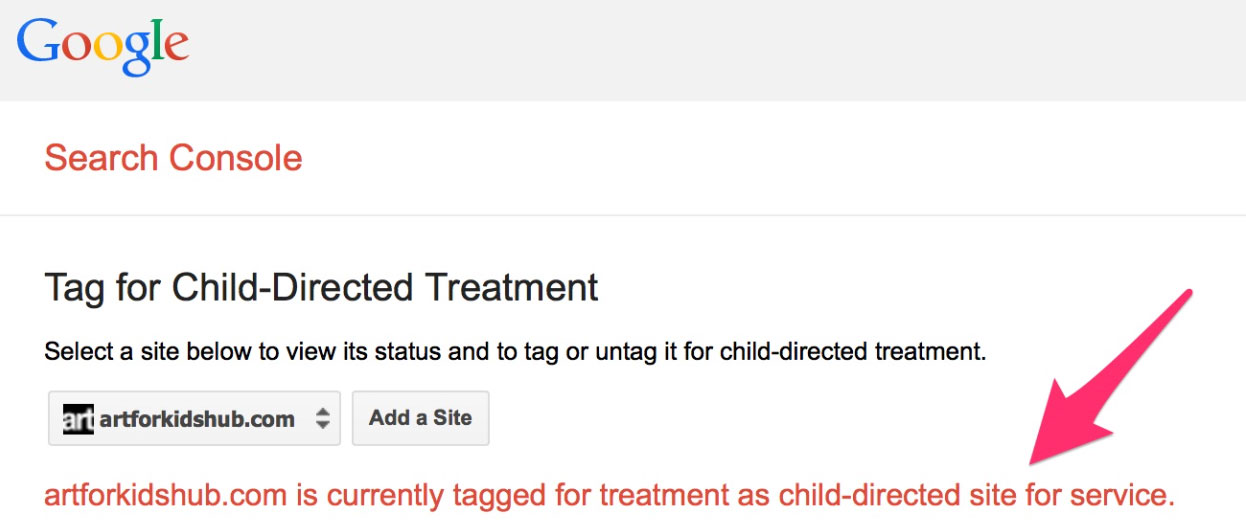Open the artforkidshub.com site dropdown

coord(195,418)
